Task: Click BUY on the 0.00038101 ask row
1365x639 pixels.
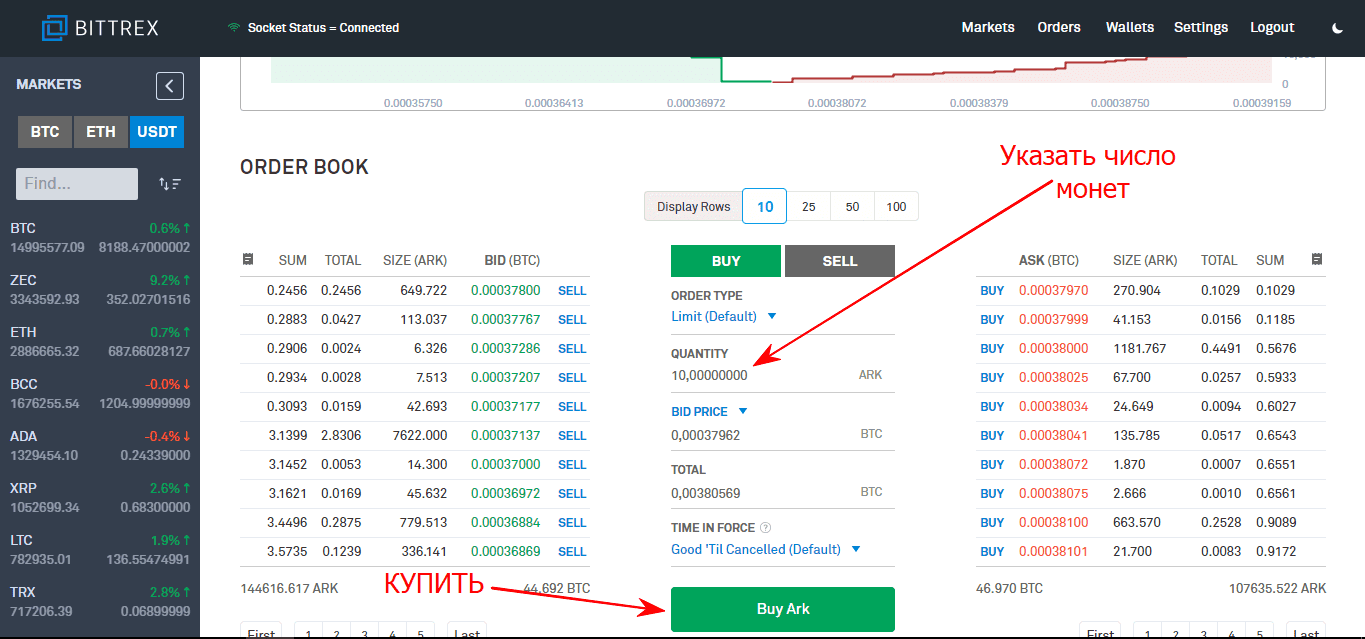Action: [992, 552]
